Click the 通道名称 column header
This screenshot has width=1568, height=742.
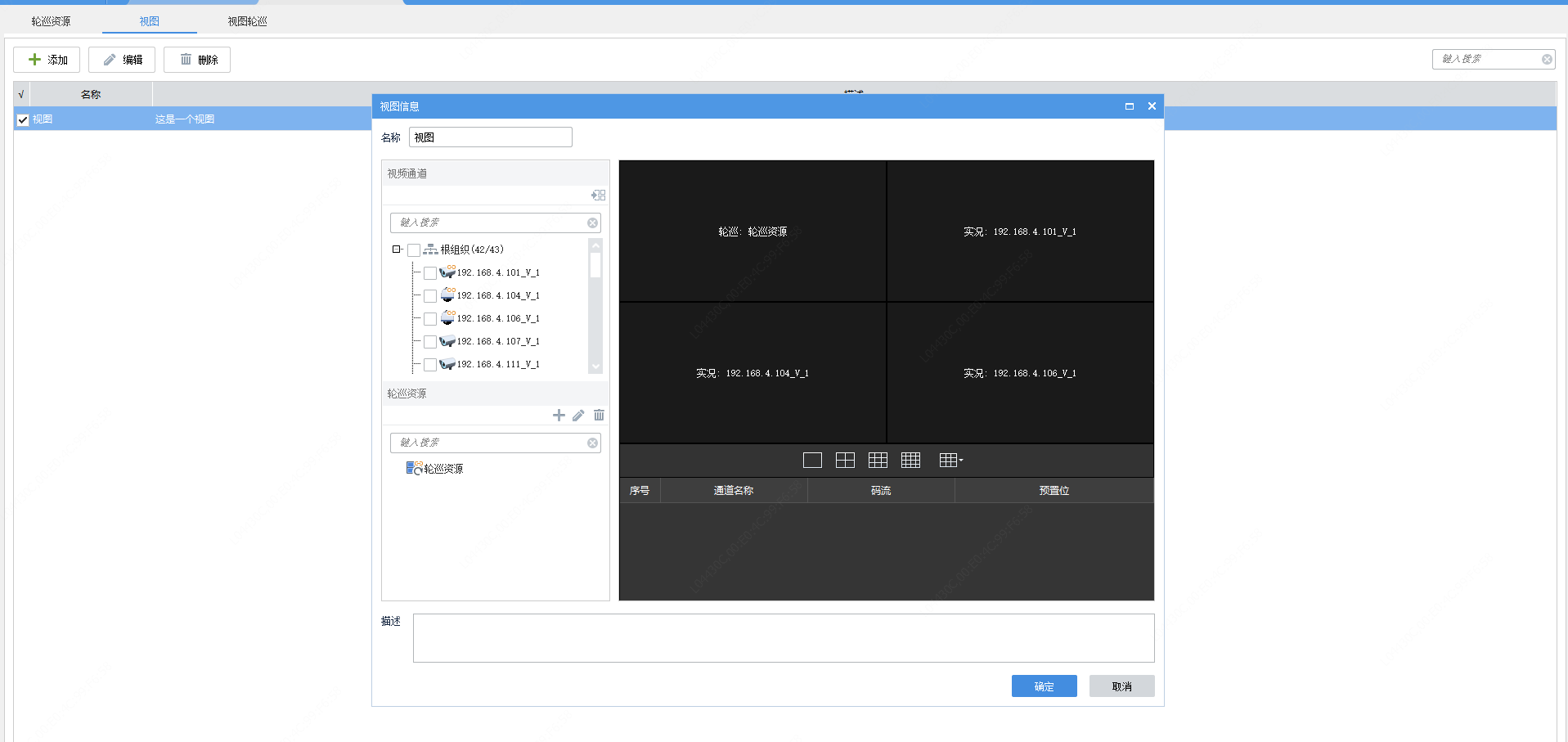734,491
